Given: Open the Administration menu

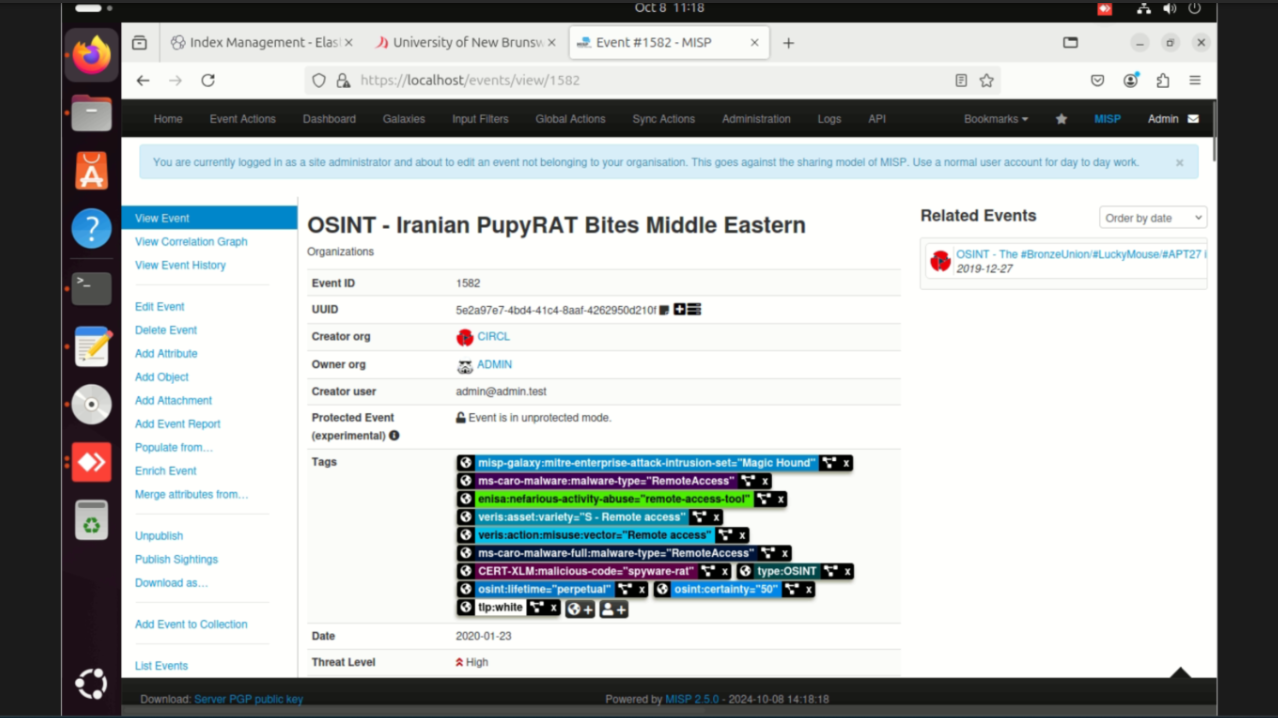Looking at the screenshot, I should pos(755,119).
